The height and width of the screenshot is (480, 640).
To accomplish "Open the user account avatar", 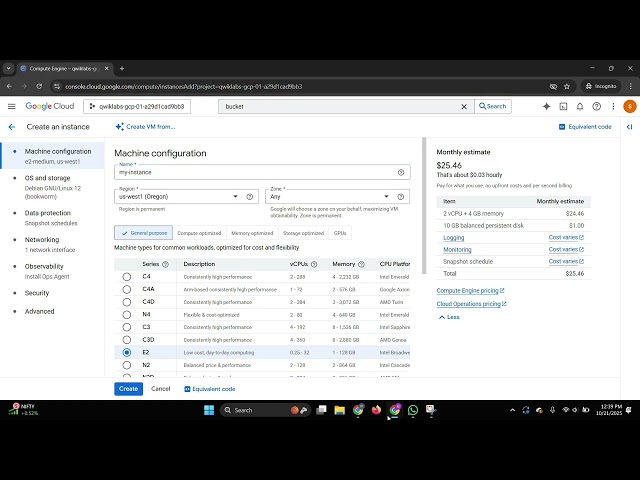I will pos(629,107).
